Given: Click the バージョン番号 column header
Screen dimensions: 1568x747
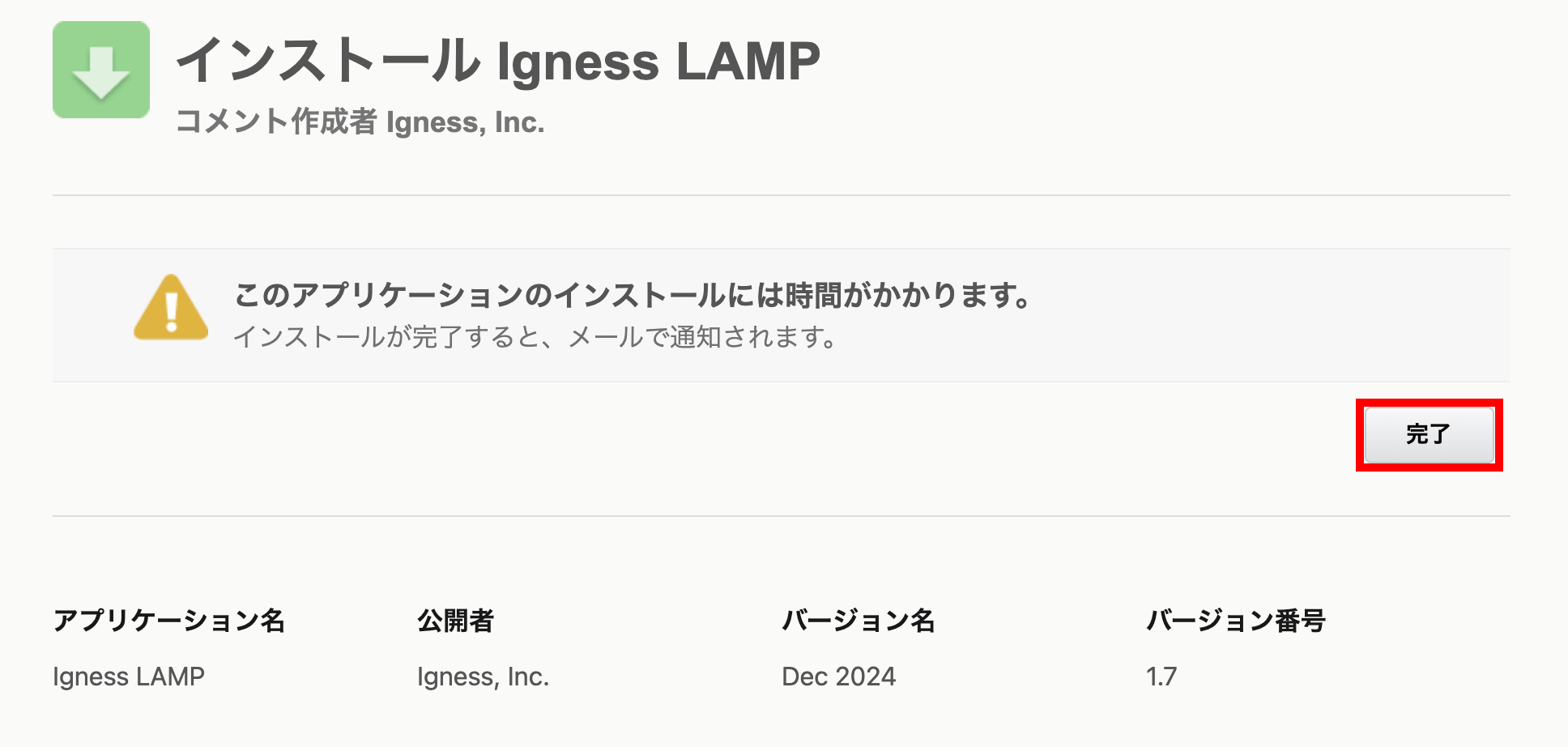Looking at the screenshot, I should tap(1236, 621).
